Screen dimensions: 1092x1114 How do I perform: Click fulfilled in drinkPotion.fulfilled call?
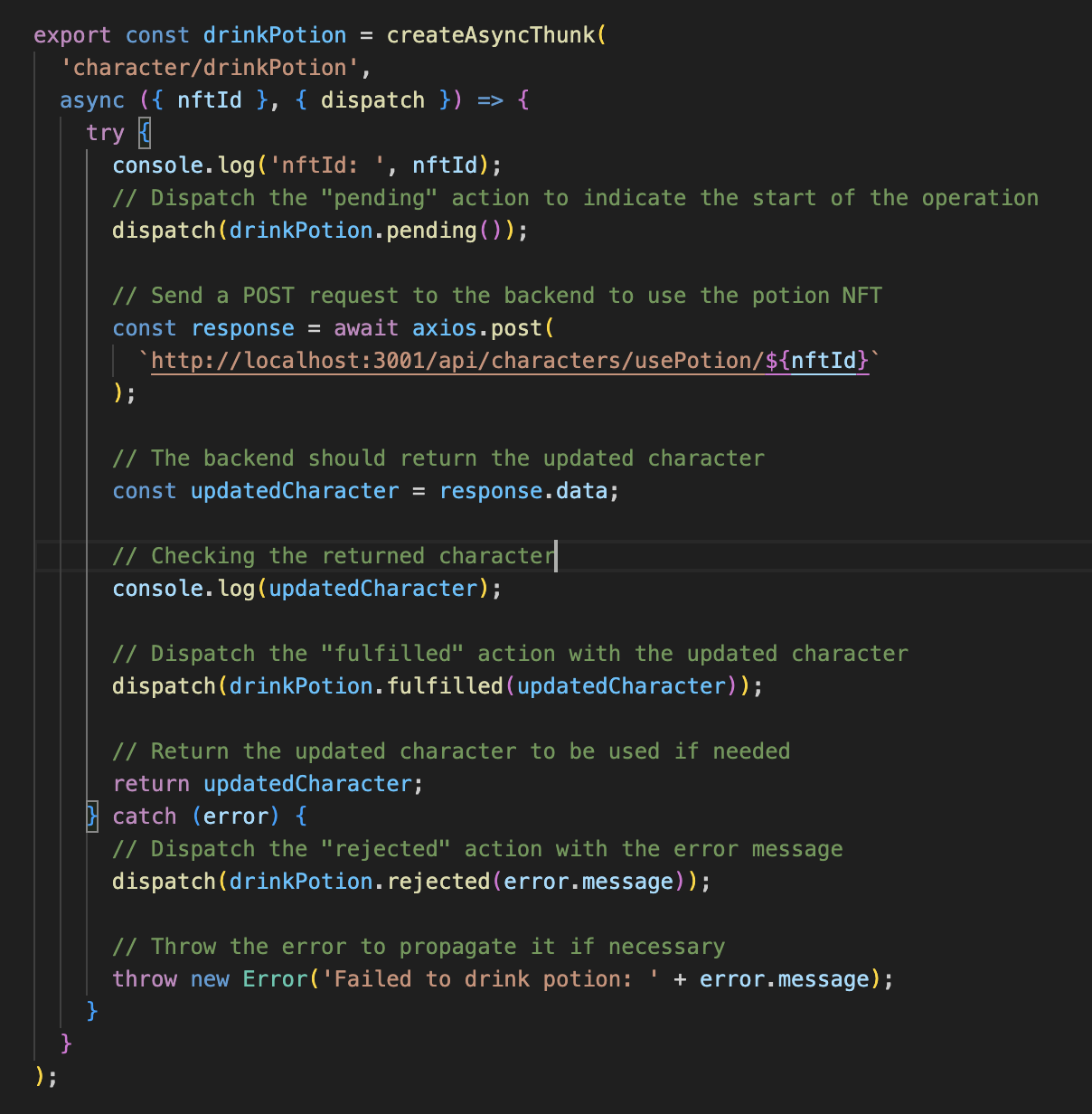[444, 686]
